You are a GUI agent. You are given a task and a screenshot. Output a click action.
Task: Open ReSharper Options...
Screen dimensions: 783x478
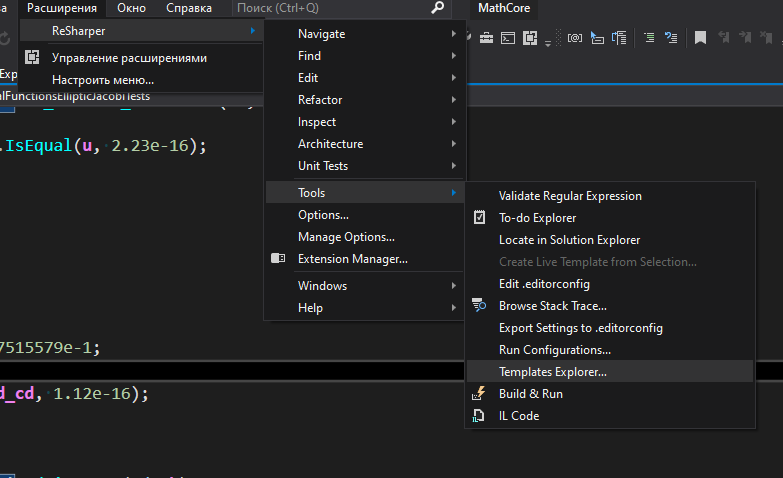point(365,215)
